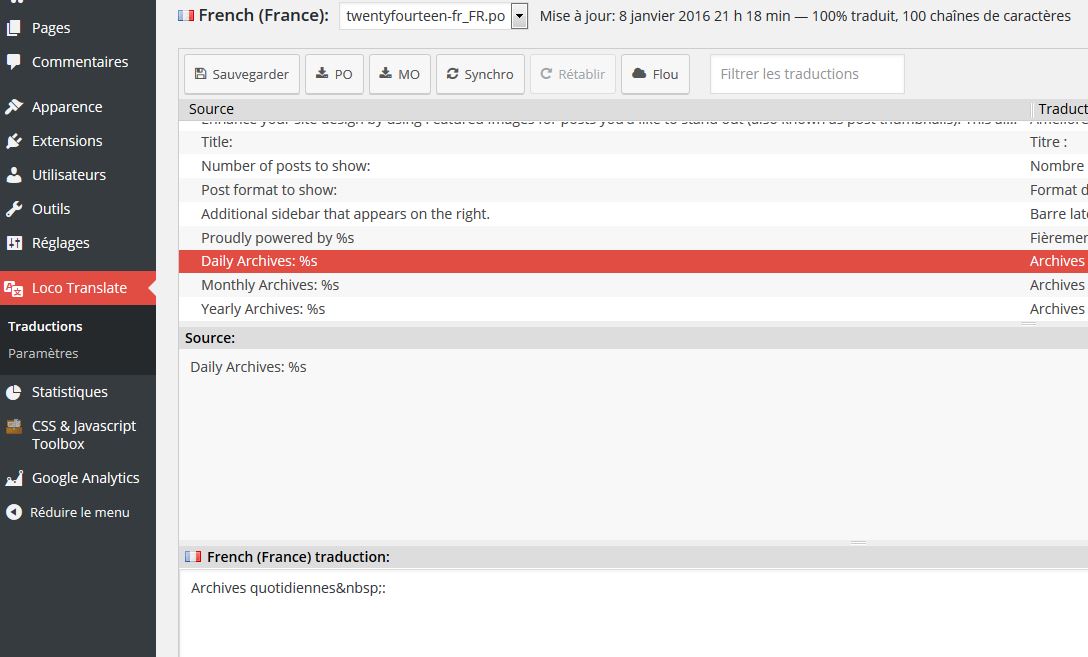This screenshot has width=1088, height=657.
Task: Go to the Traductions submenu
Action: pos(45,326)
